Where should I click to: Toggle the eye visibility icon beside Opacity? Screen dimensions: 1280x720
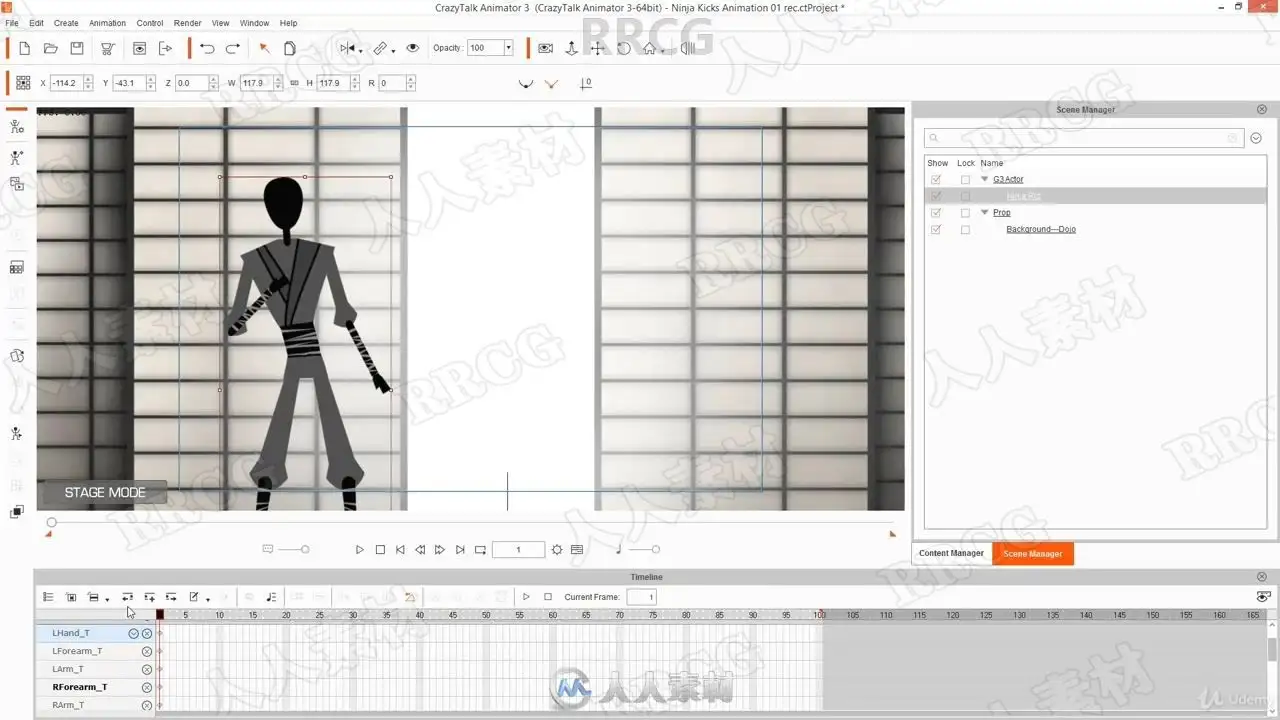pyautogui.click(x=411, y=48)
